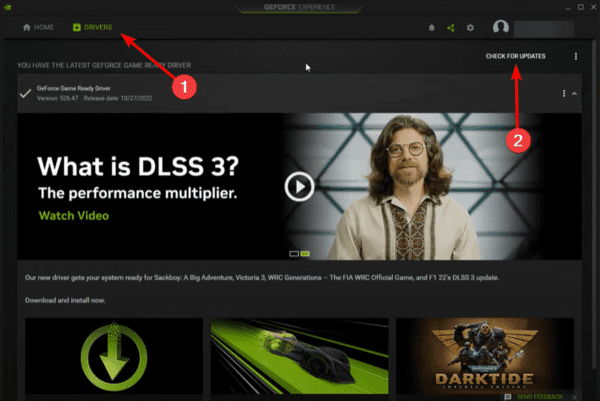Click Check for Updates

click(x=515, y=56)
